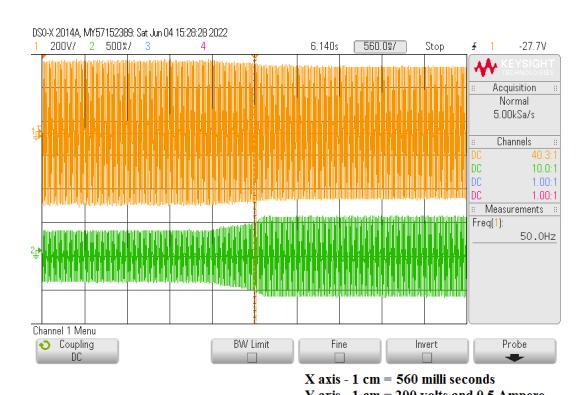Click the Keysight logo icon
The height and width of the screenshot is (395, 583).
[486, 68]
